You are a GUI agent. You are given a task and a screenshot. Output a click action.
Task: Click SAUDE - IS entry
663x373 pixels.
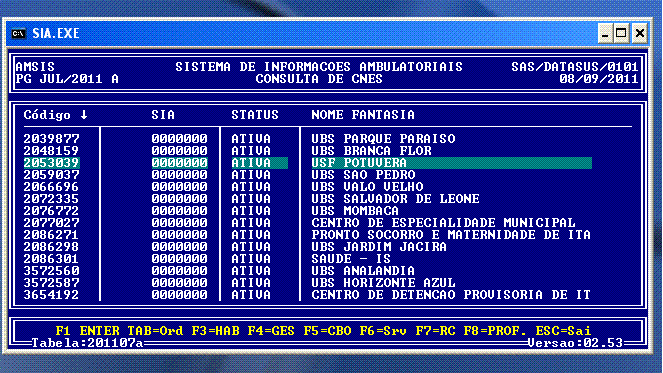pyautogui.click(x=351, y=259)
